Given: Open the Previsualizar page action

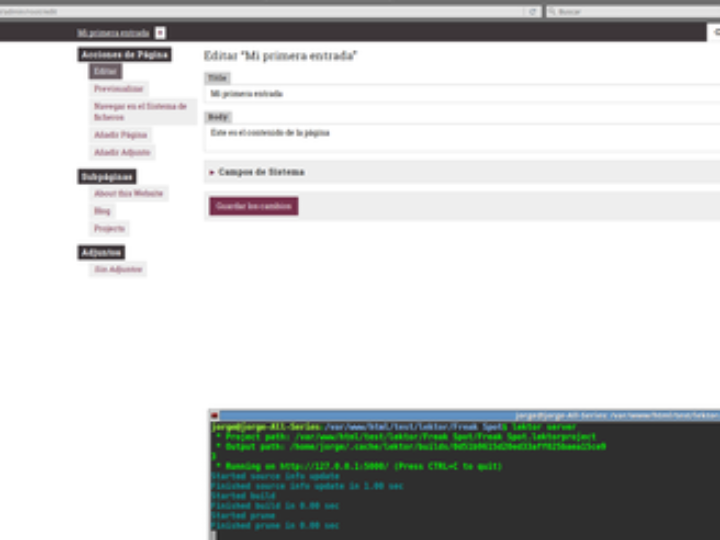Looking at the screenshot, I should [x=119, y=89].
